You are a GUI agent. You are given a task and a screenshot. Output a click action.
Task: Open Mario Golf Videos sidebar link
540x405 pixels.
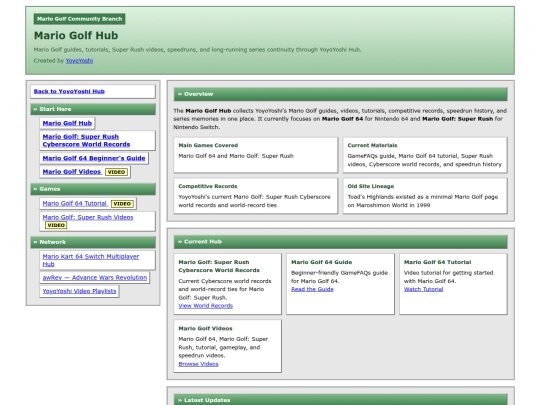(x=72, y=172)
